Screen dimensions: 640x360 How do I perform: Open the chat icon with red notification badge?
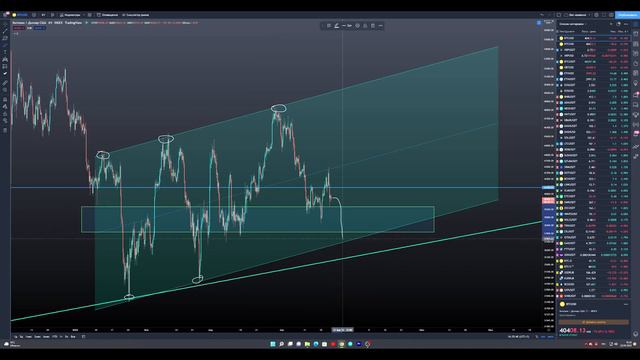[636, 95]
